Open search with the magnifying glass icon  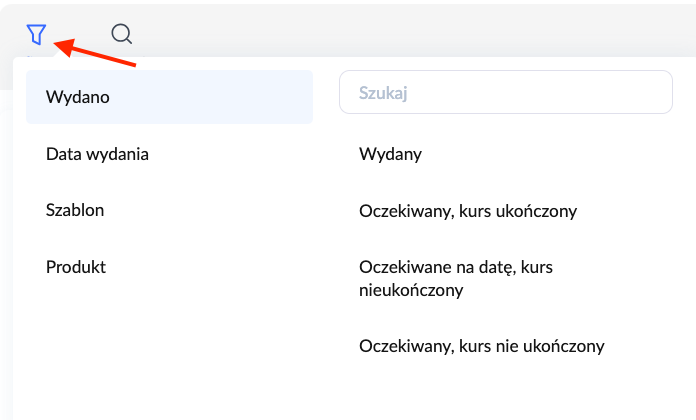(122, 34)
